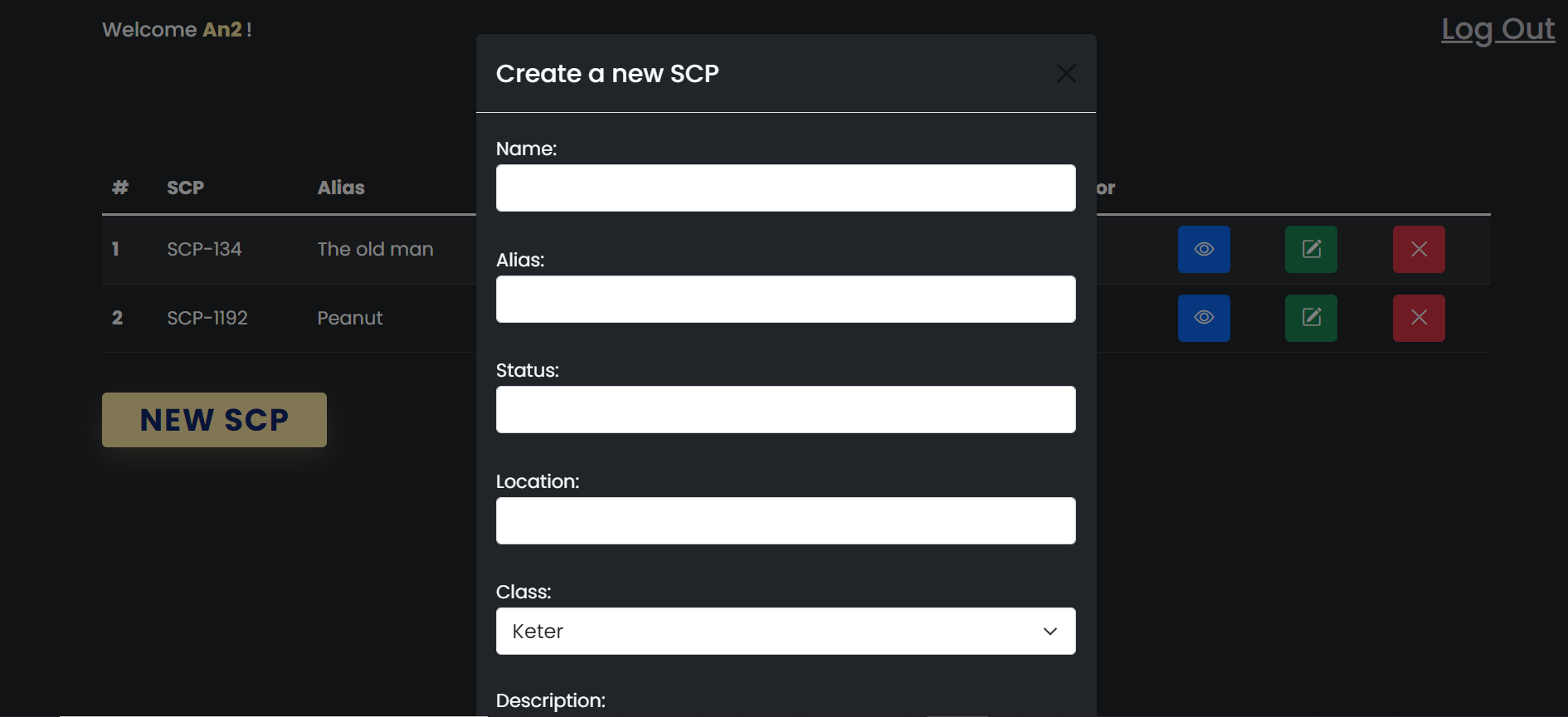Click the view eye icon for SCP-1192

pos(1204,318)
